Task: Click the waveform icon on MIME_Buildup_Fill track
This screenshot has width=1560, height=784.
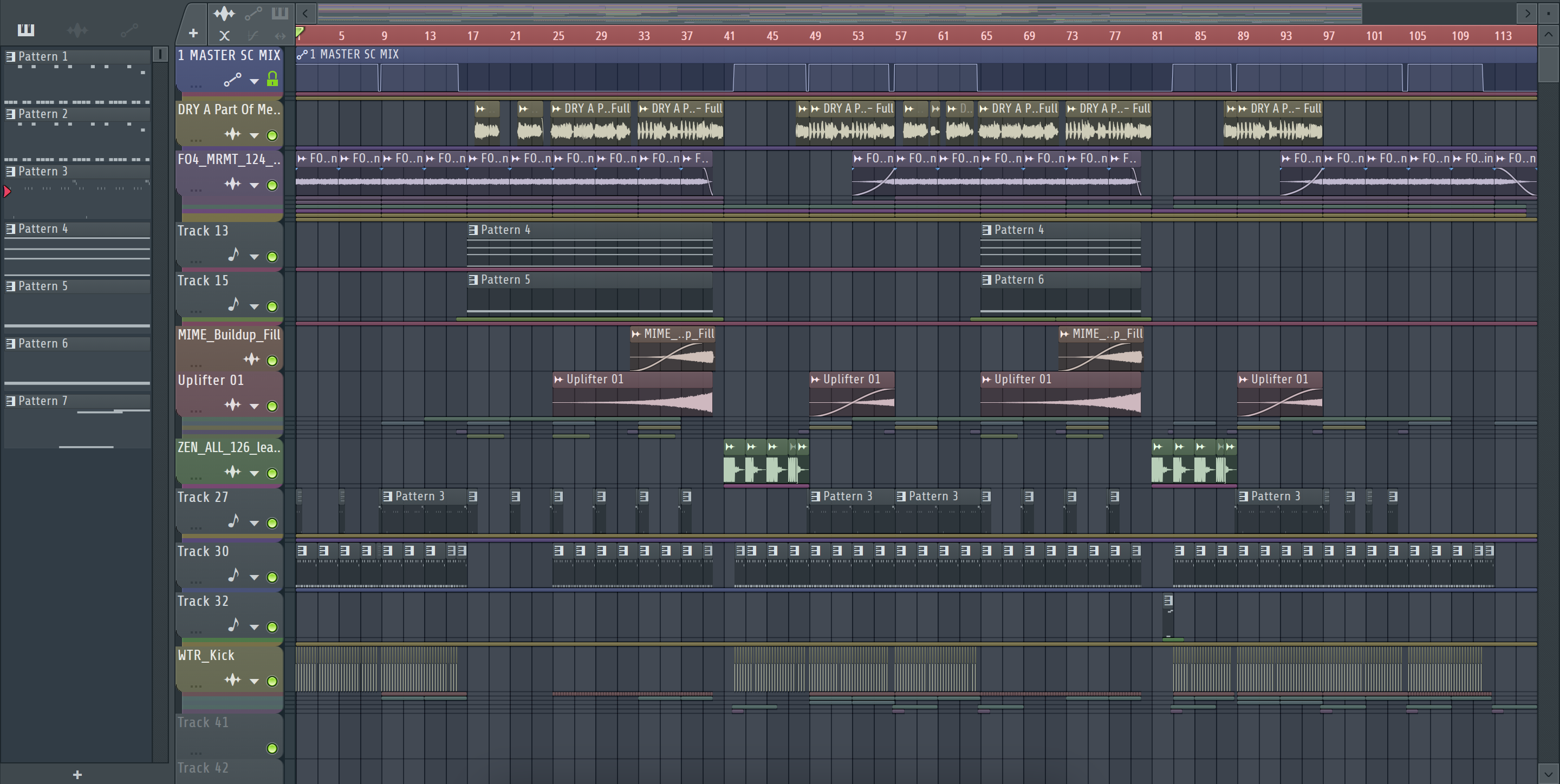Action: [251, 359]
